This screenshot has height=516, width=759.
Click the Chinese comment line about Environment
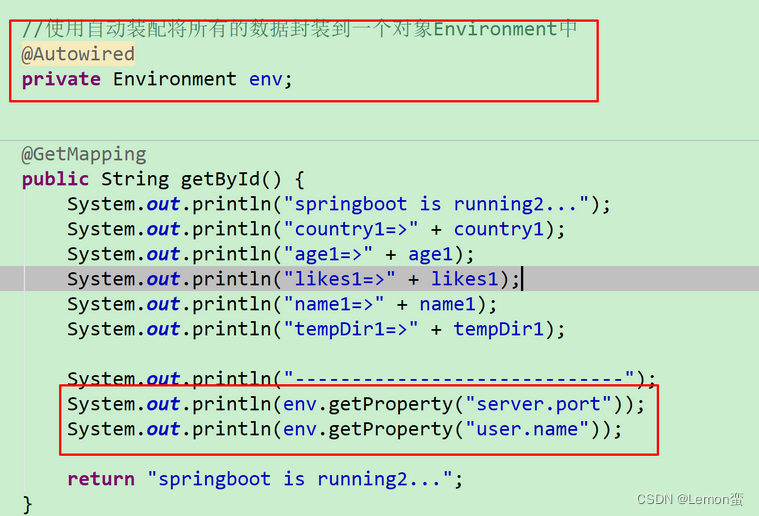point(299,29)
